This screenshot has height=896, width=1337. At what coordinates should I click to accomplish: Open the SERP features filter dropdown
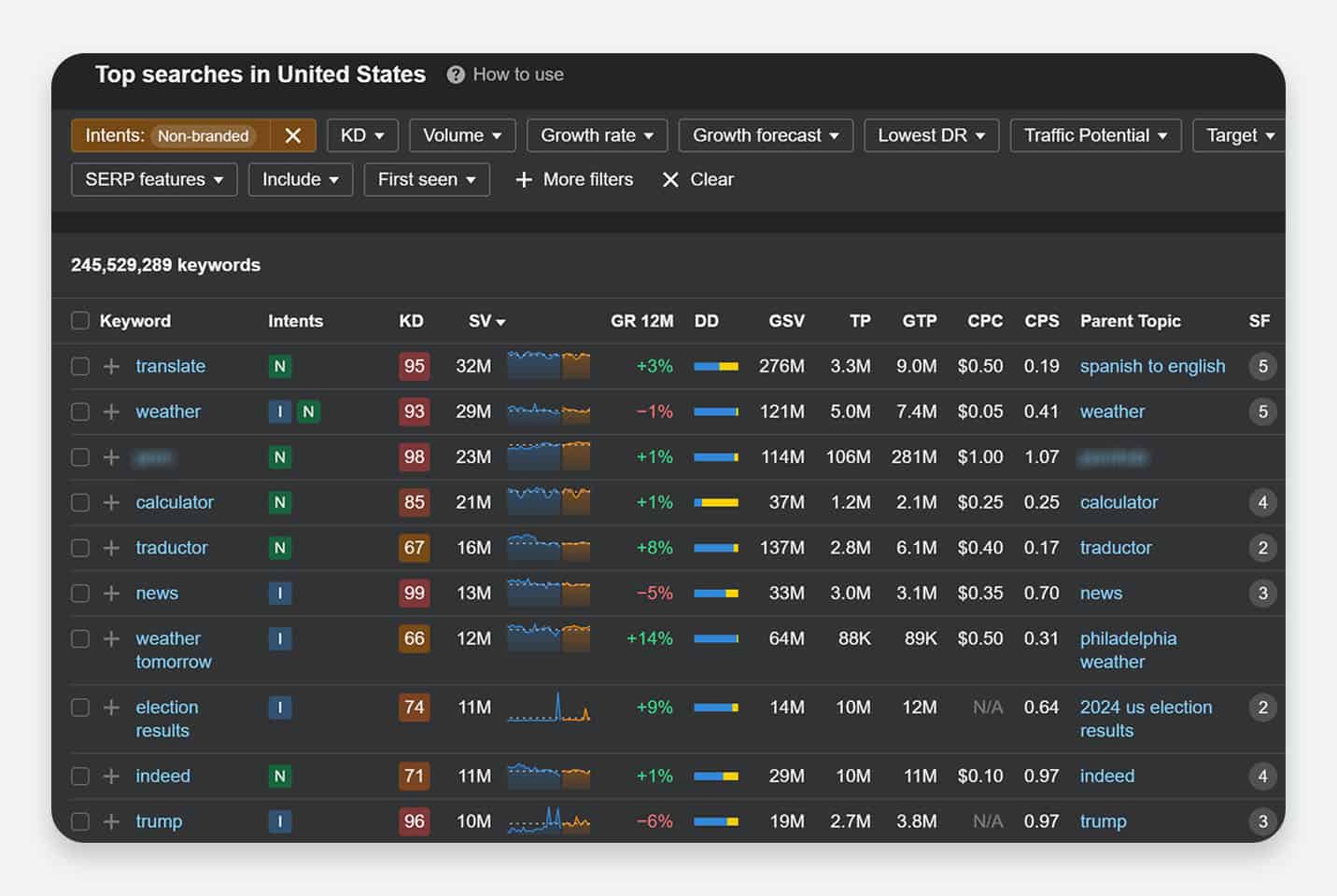point(154,179)
